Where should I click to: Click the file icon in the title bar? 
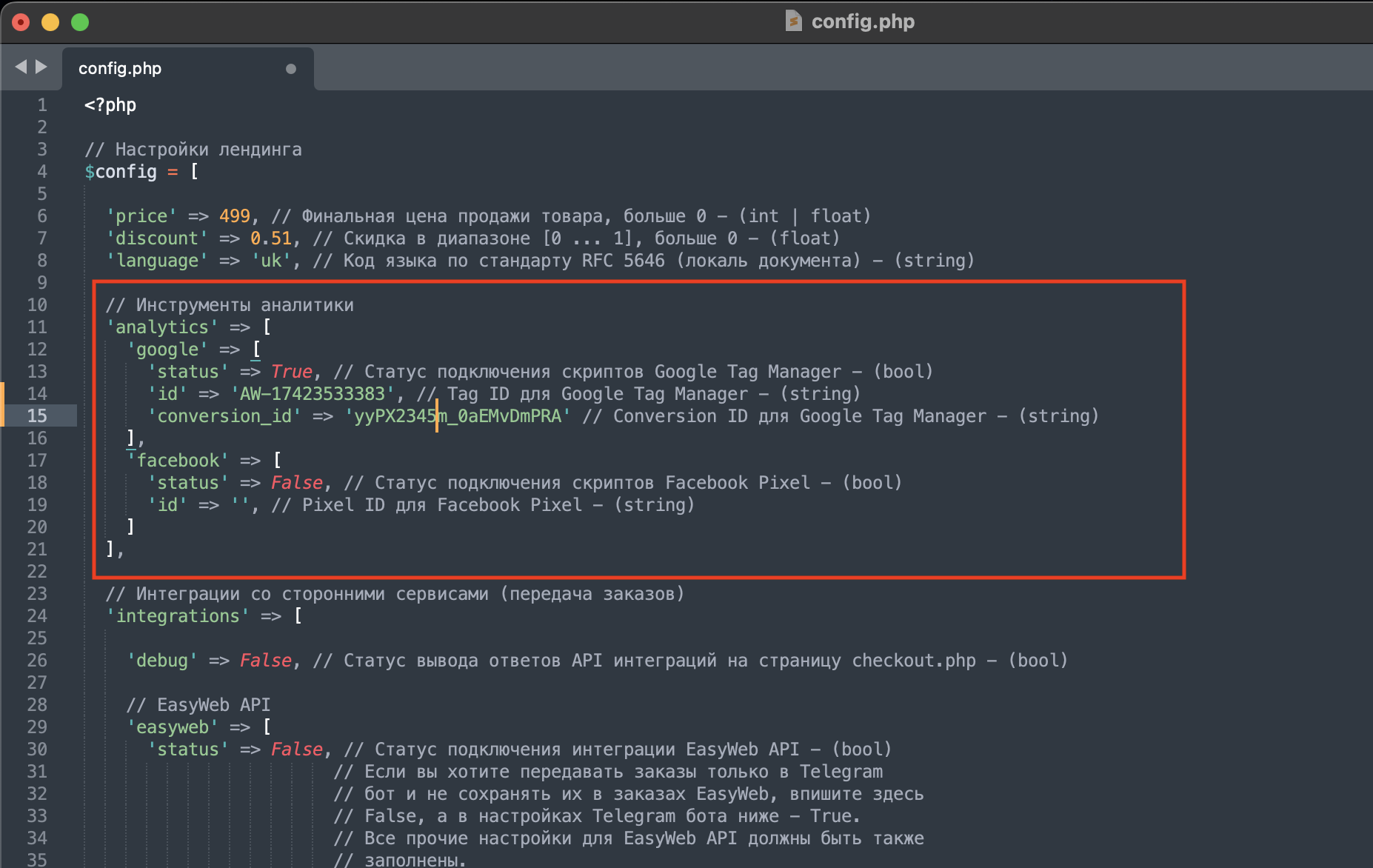click(x=793, y=21)
